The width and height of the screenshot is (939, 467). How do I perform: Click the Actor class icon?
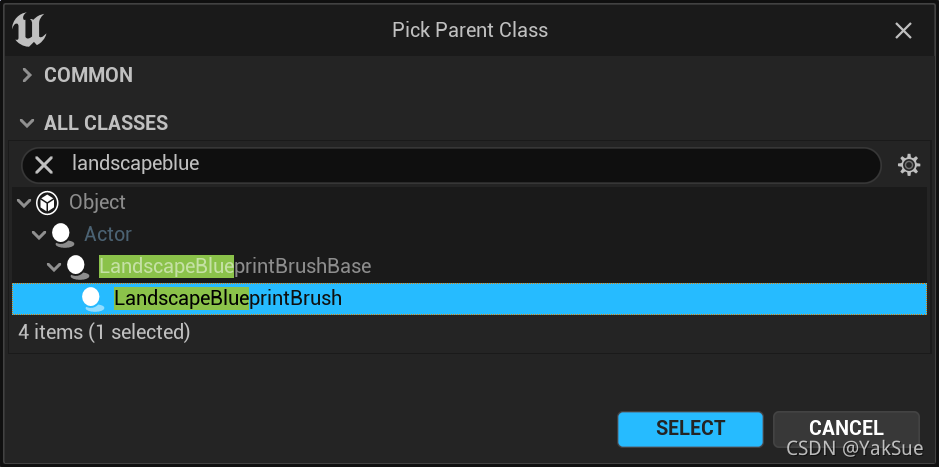[x=63, y=235]
